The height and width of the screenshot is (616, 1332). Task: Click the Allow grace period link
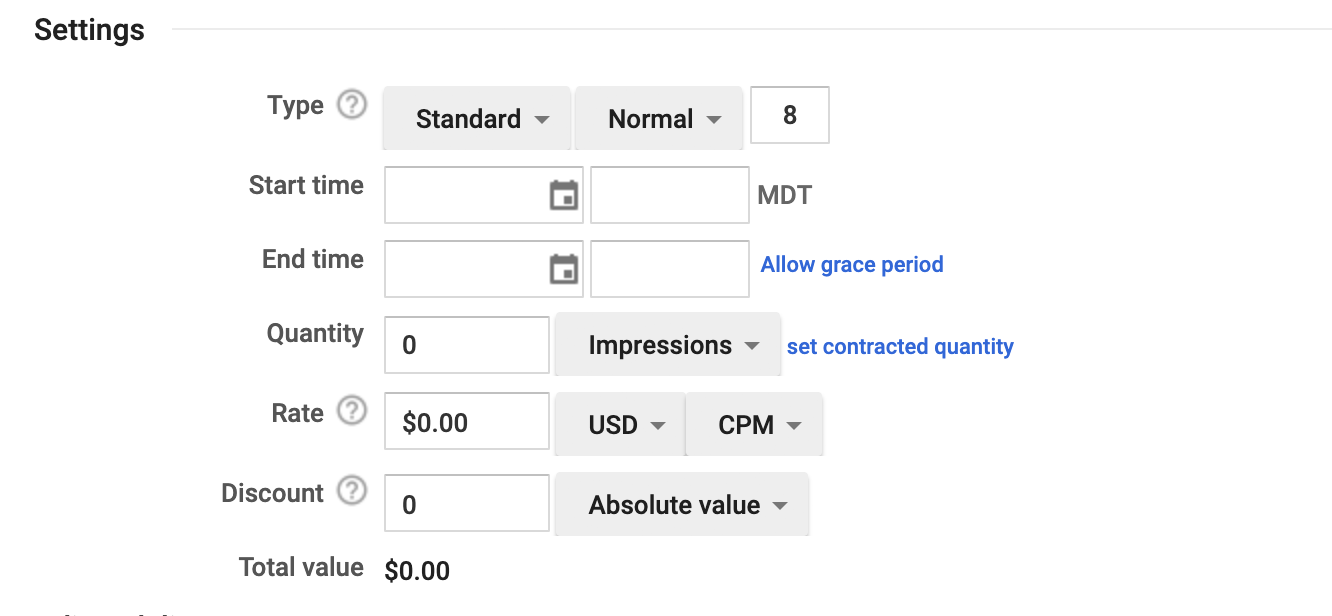(851, 264)
